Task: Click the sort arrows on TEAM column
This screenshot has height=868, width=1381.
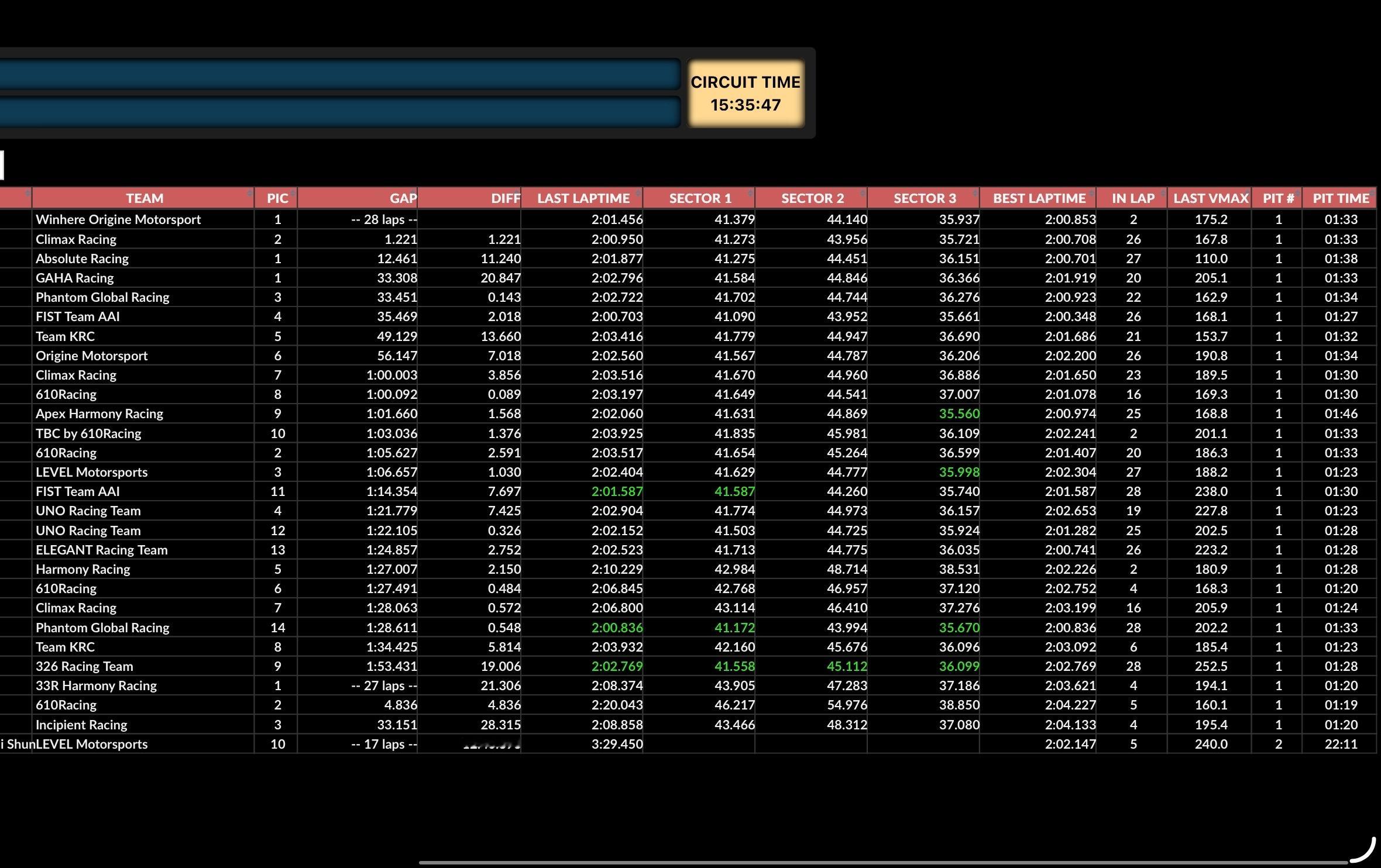Action: click(250, 194)
